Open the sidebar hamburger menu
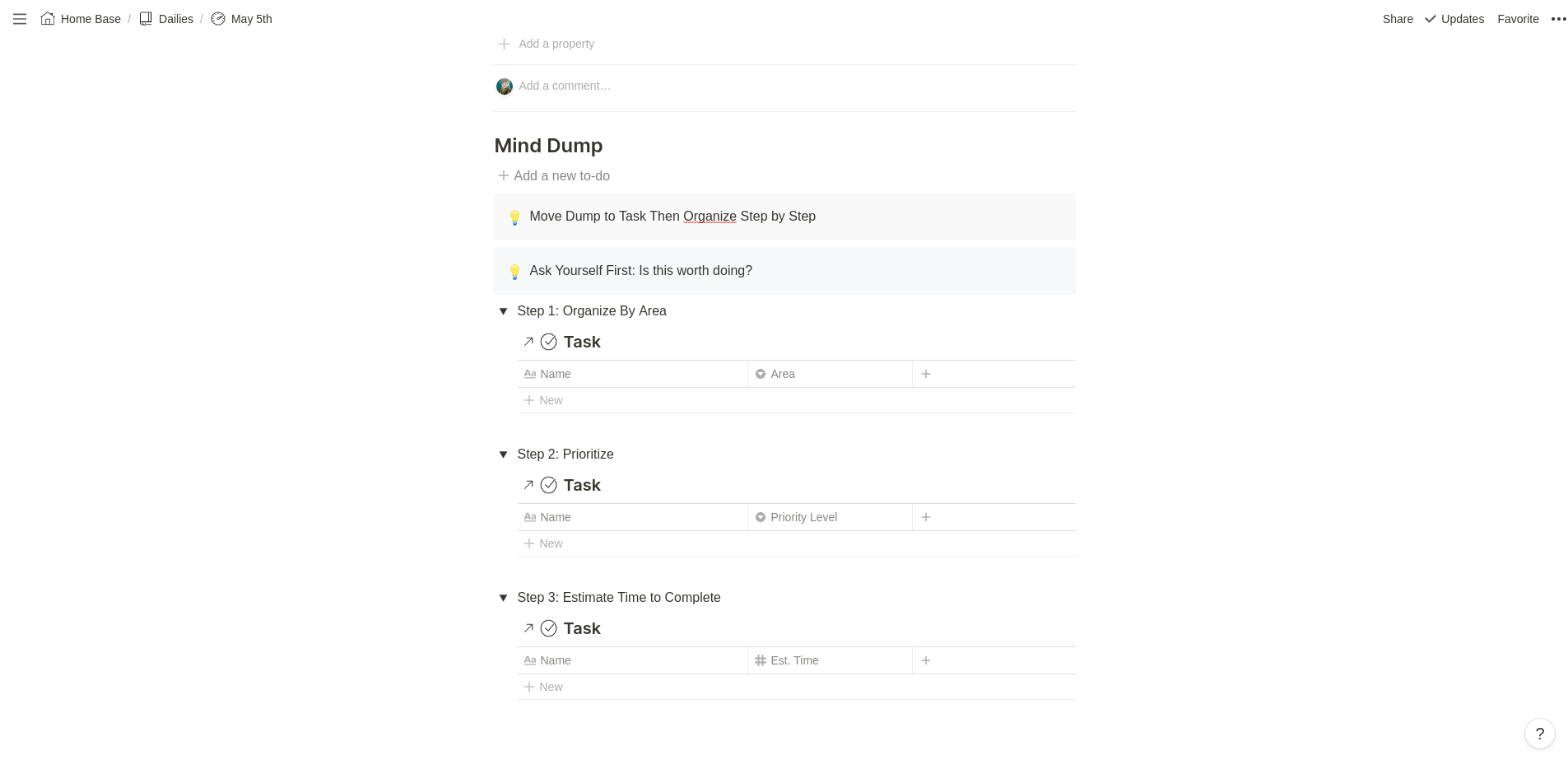The height and width of the screenshot is (774, 1568). point(20,19)
